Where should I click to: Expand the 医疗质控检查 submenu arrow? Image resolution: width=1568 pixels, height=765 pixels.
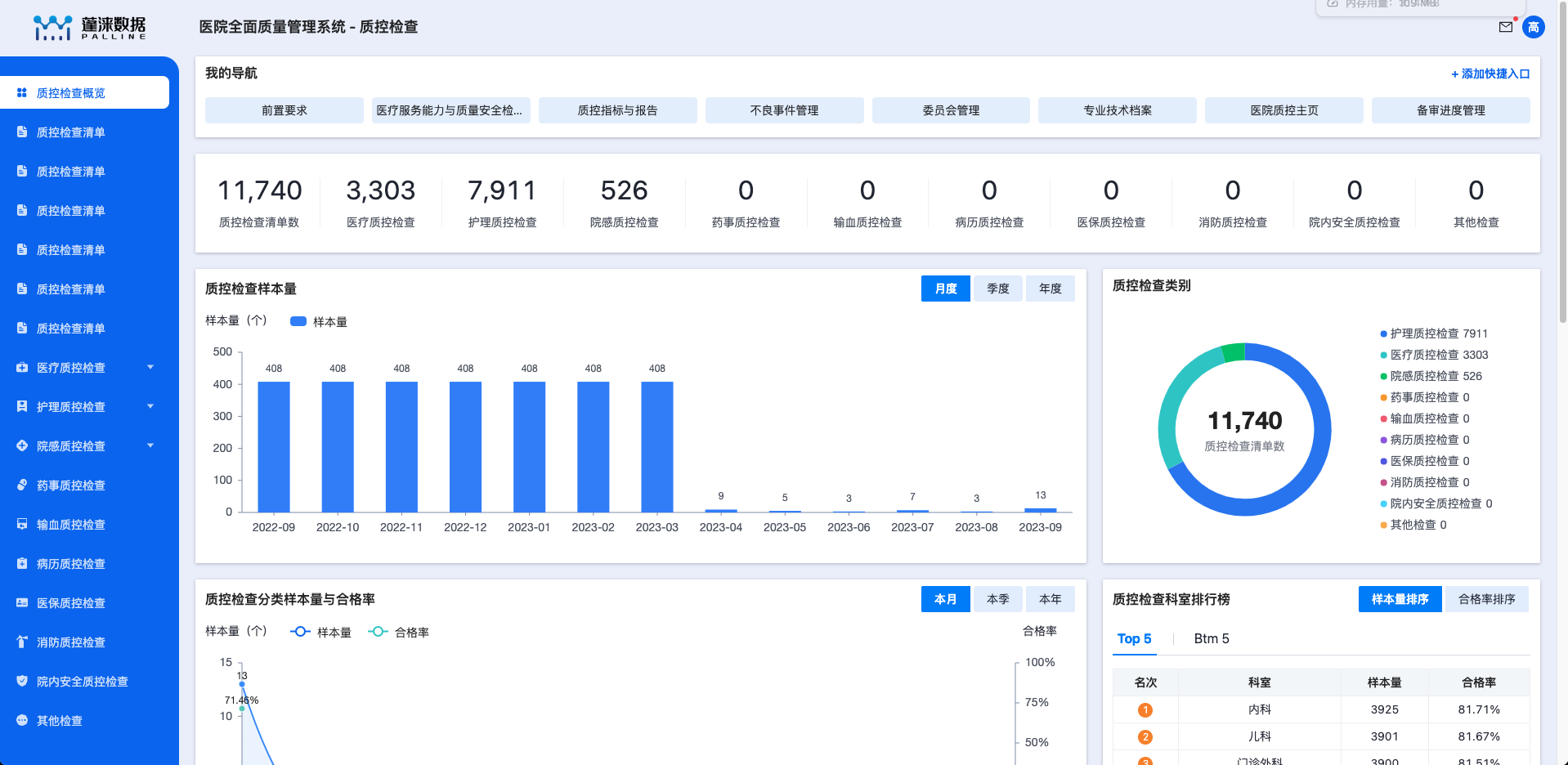[150, 367]
